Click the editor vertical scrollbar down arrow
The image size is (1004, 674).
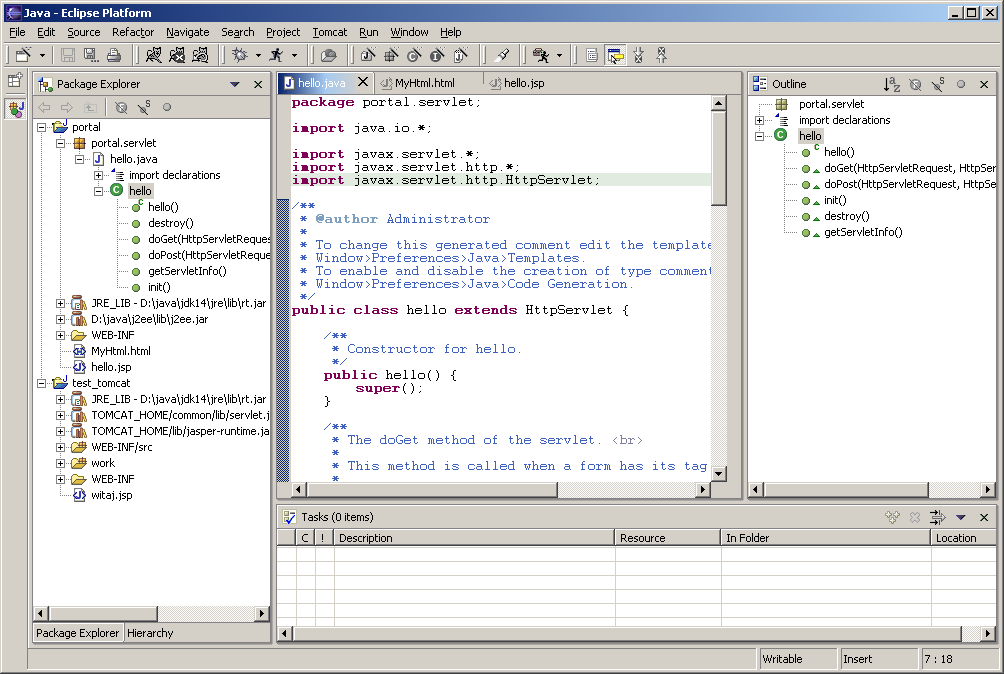click(718, 474)
